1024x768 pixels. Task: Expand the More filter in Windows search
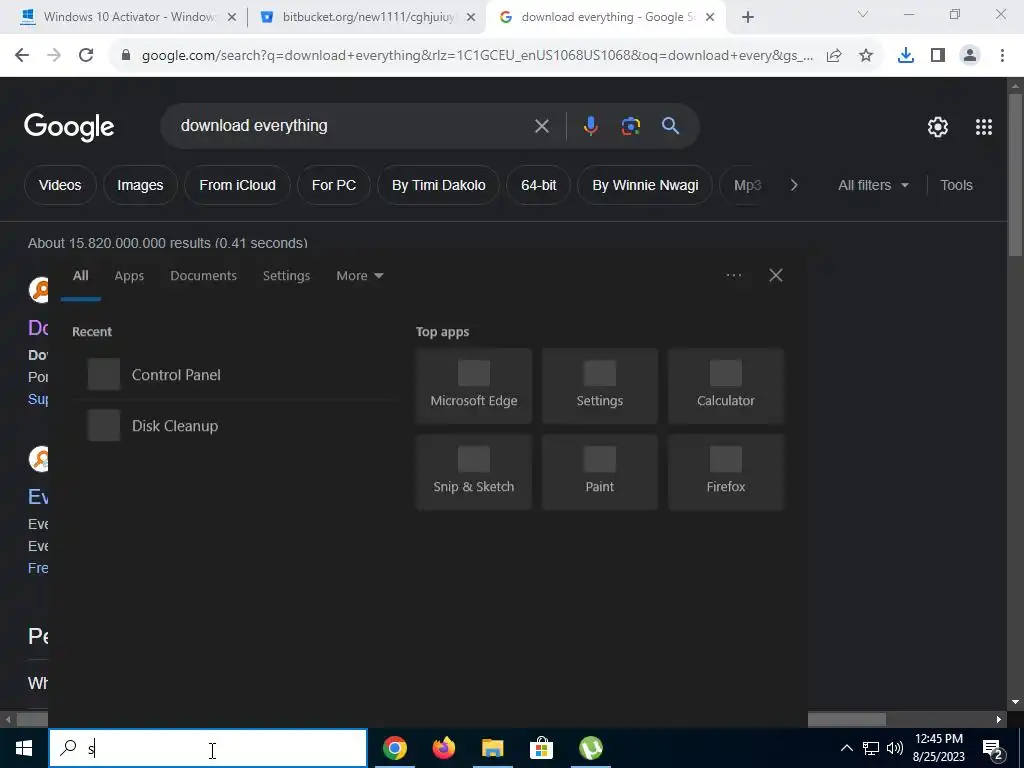coord(359,276)
